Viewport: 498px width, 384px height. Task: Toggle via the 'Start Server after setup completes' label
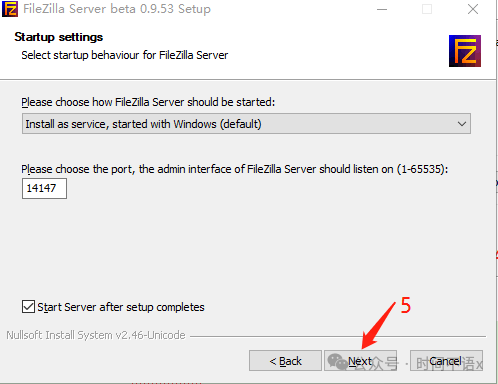pos(121,307)
